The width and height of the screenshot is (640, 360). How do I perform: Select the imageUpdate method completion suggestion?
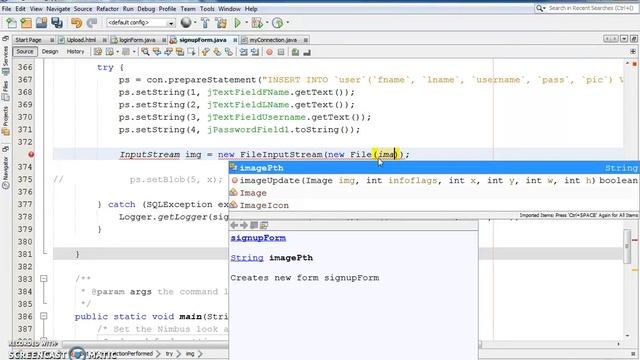(434, 180)
